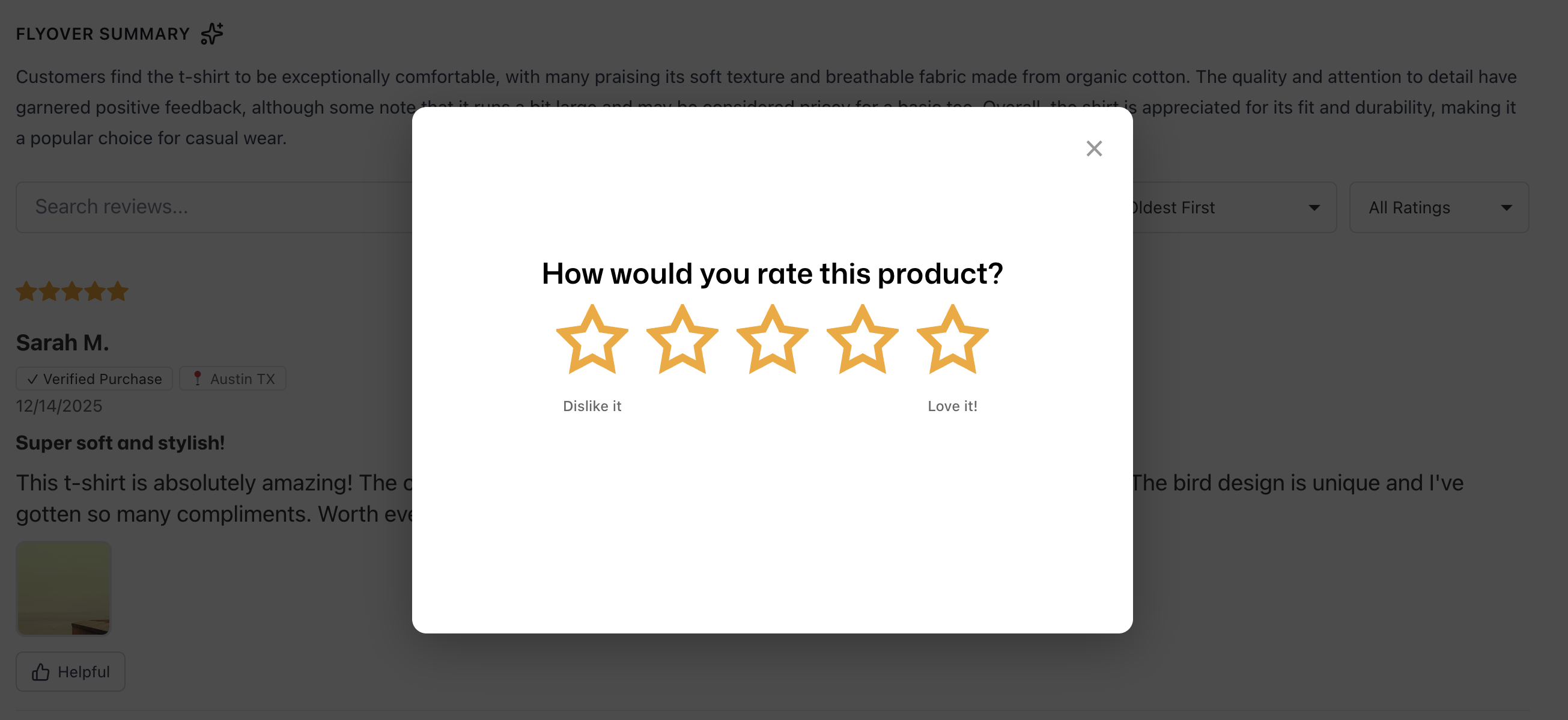Viewport: 1568px width, 720px height.
Task: Click the five-star row on Sarah M.'s review
Action: pyautogui.click(x=71, y=291)
